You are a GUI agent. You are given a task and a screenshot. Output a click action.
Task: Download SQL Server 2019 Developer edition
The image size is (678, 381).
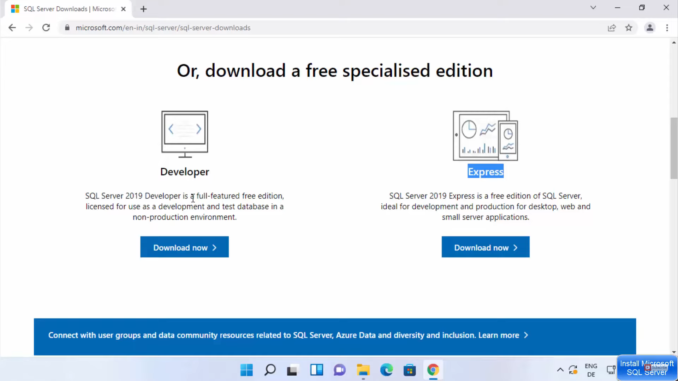(x=184, y=247)
